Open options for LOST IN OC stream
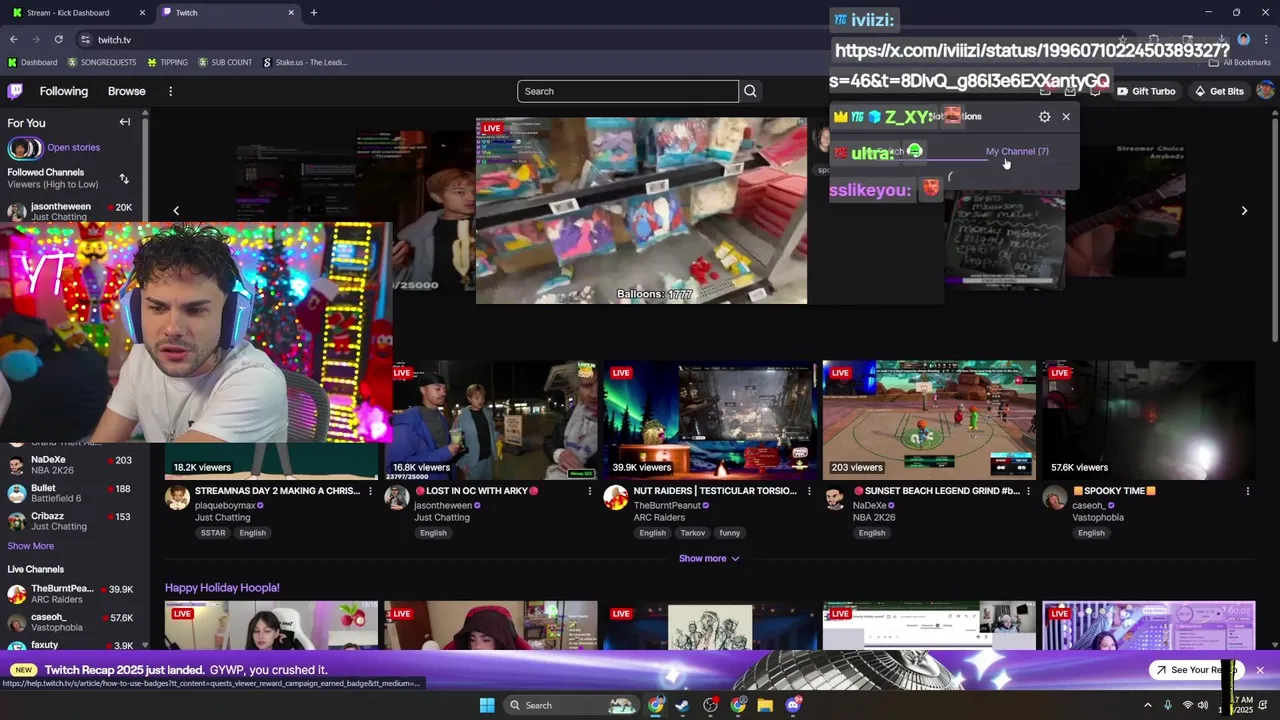1280x720 pixels. [x=589, y=491]
